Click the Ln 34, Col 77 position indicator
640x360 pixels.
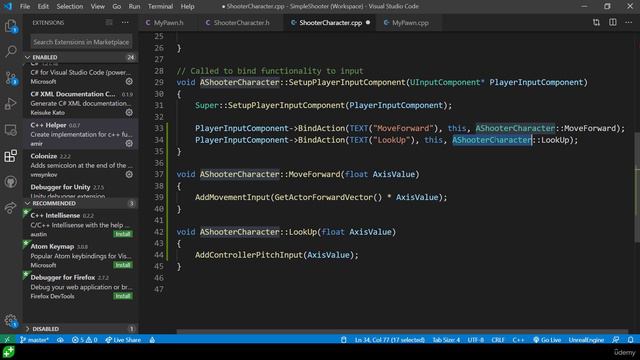390,340
